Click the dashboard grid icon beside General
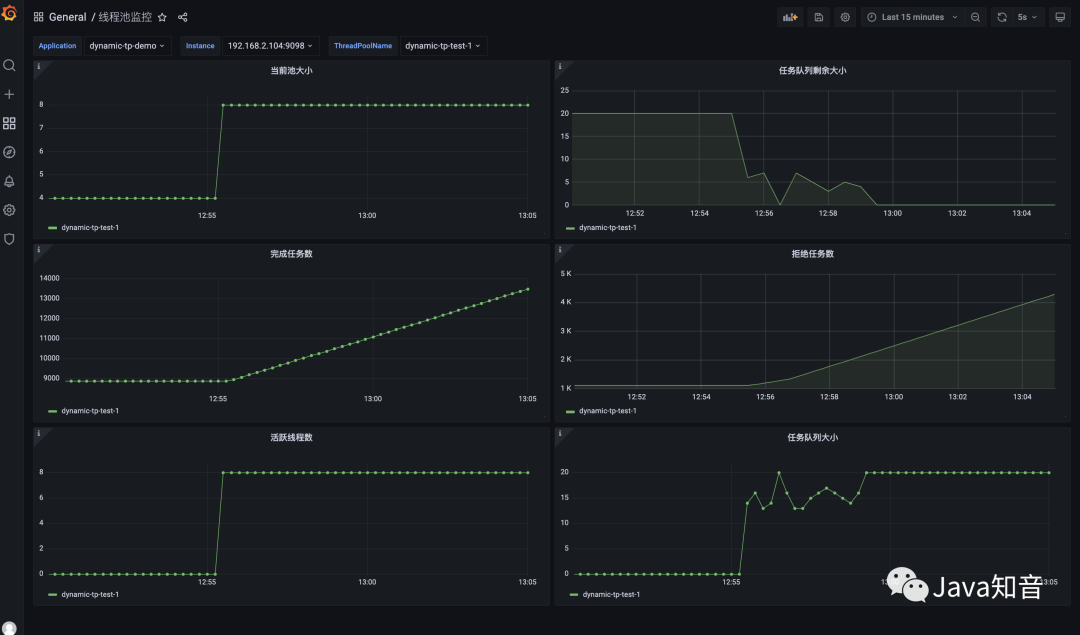The height and width of the screenshot is (635, 1080). 39,17
